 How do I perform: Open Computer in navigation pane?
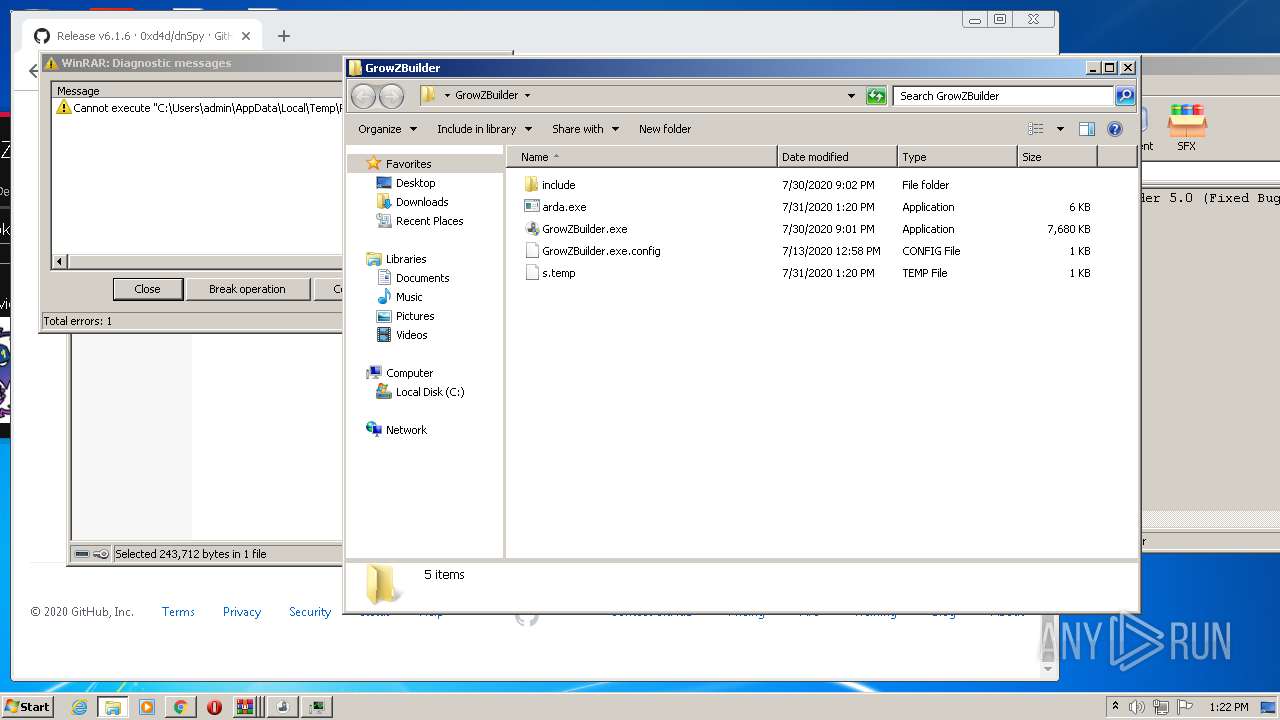409,373
